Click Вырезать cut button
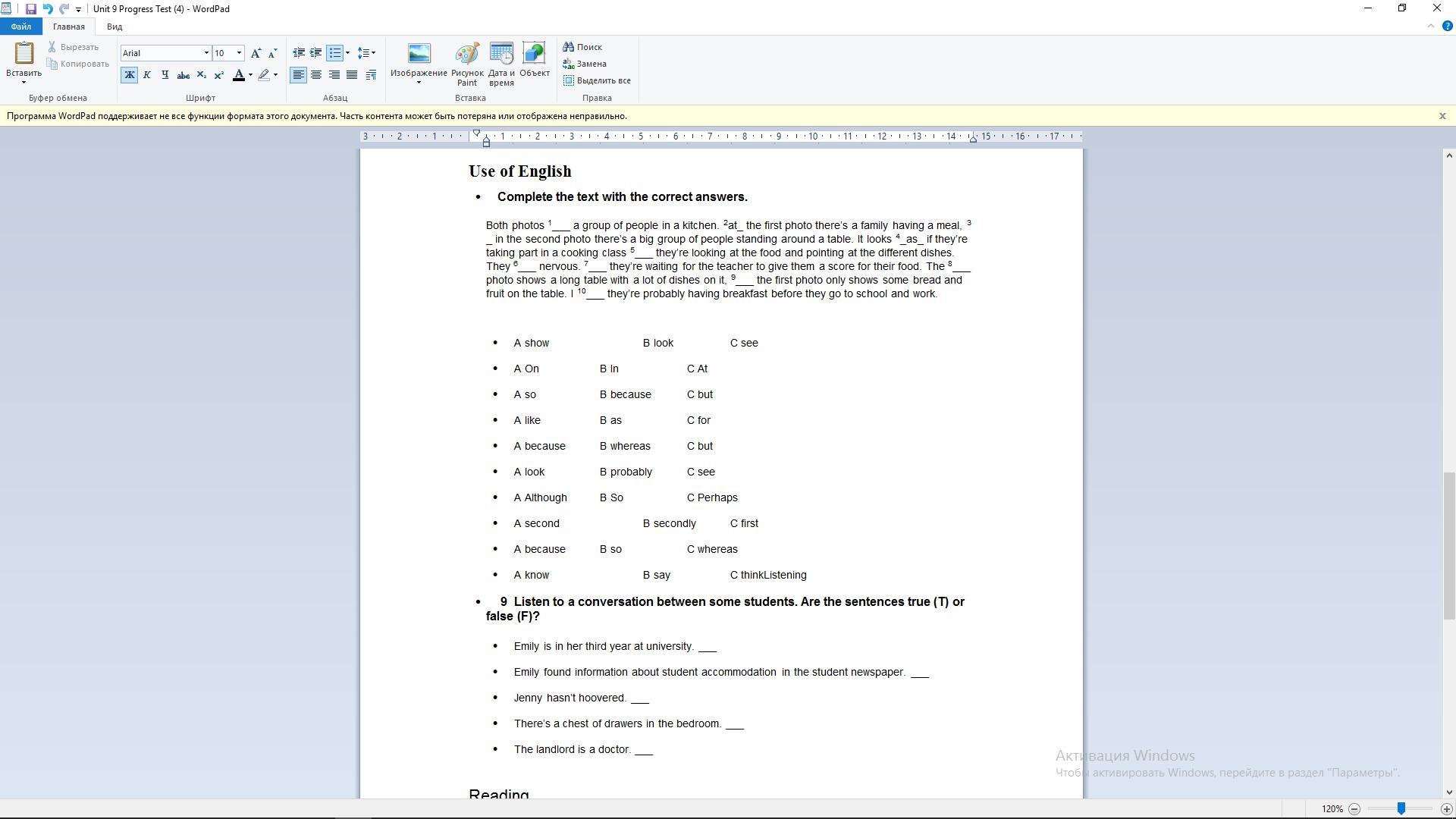 click(x=74, y=47)
